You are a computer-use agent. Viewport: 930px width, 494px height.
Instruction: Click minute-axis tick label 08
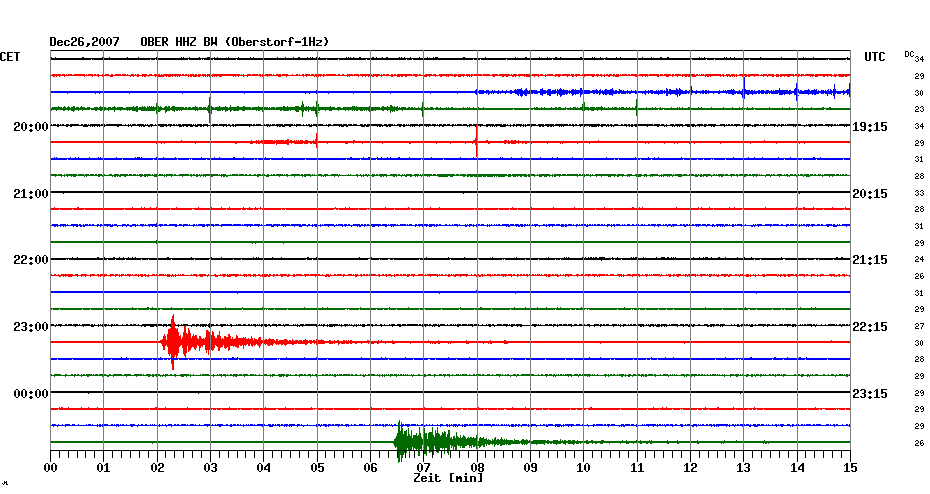tap(477, 468)
